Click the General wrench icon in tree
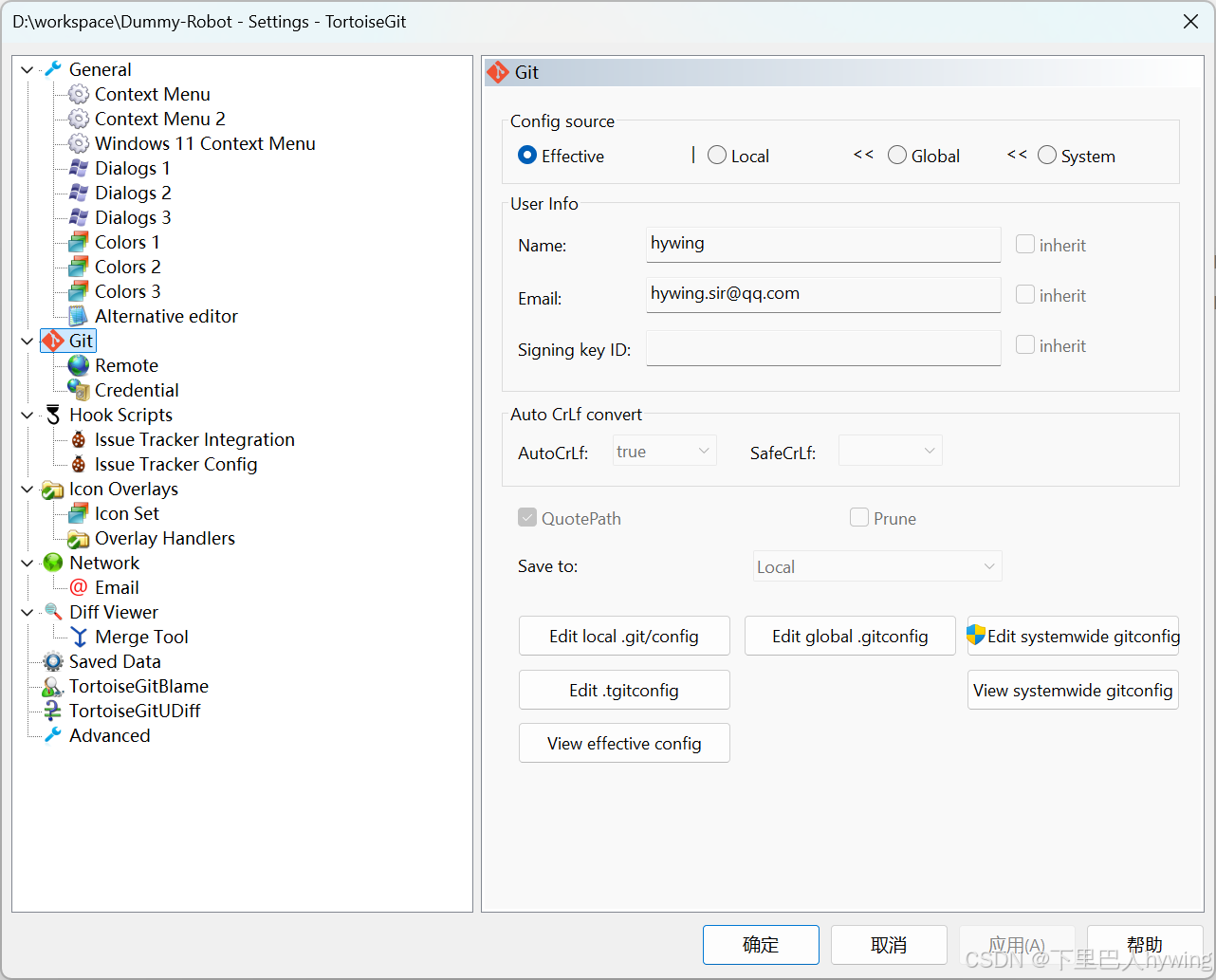 [53, 69]
